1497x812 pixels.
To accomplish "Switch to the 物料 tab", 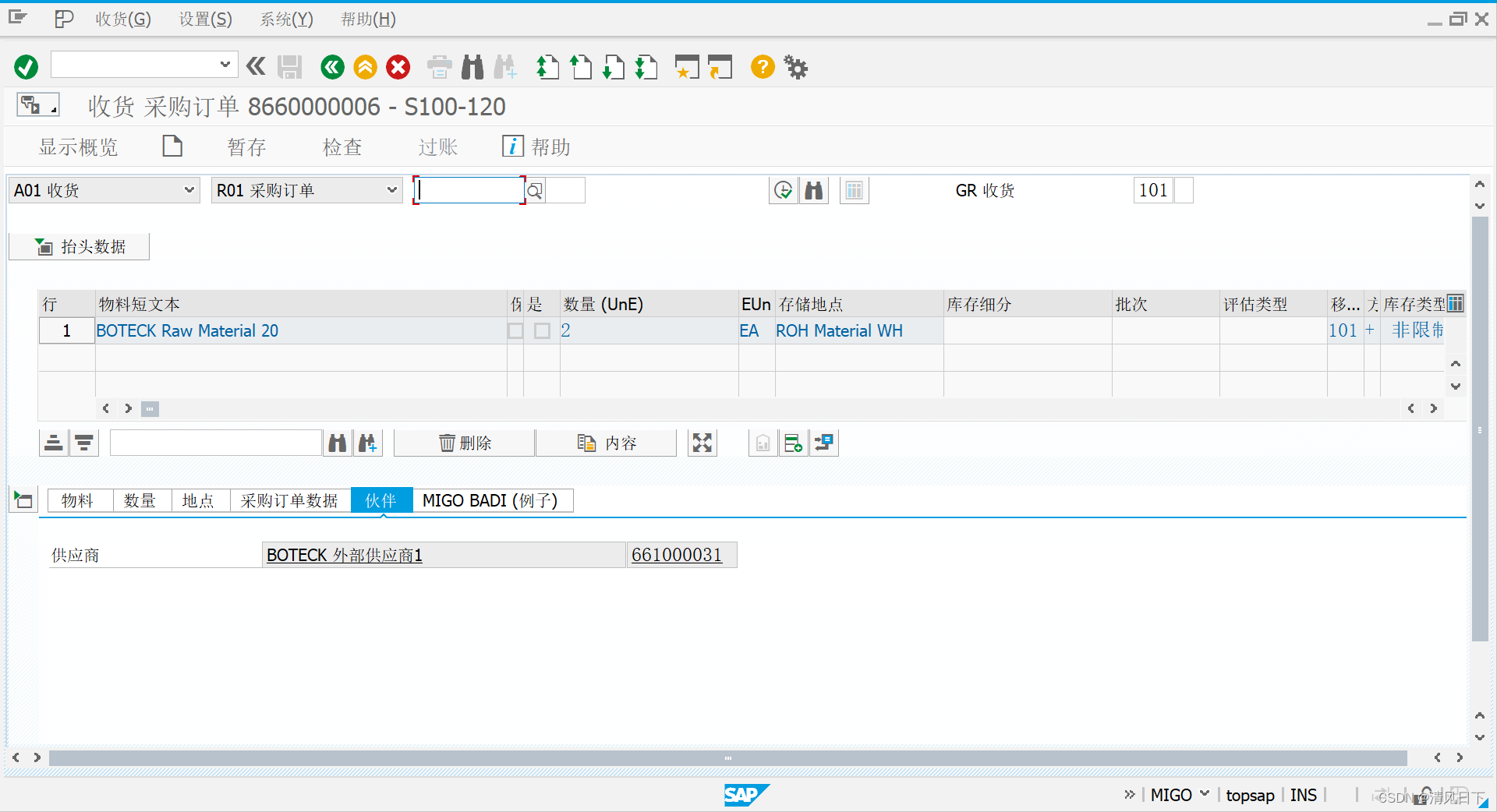I will (78, 500).
